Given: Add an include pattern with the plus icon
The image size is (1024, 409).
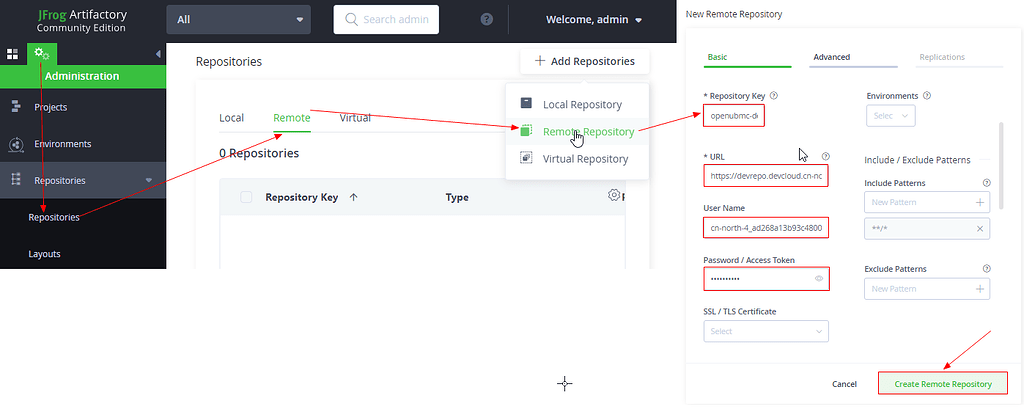Looking at the screenshot, I should click(980, 202).
